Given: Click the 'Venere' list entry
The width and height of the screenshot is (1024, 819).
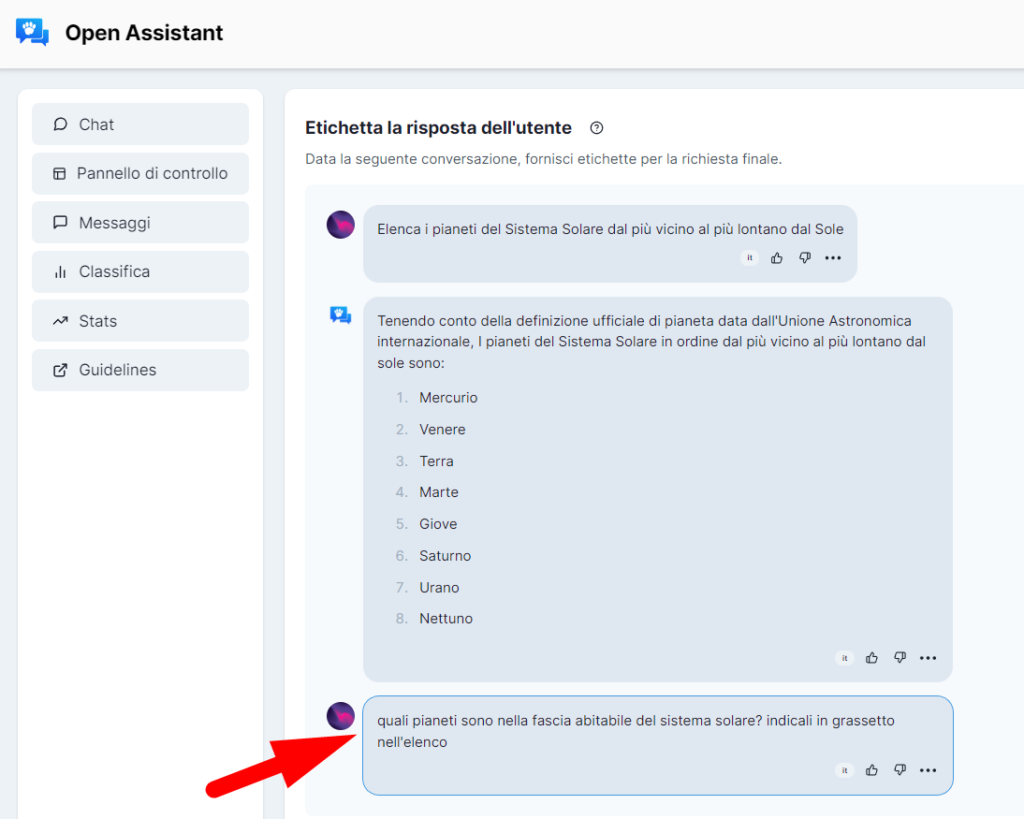Looking at the screenshot, I should coord(442,430).
